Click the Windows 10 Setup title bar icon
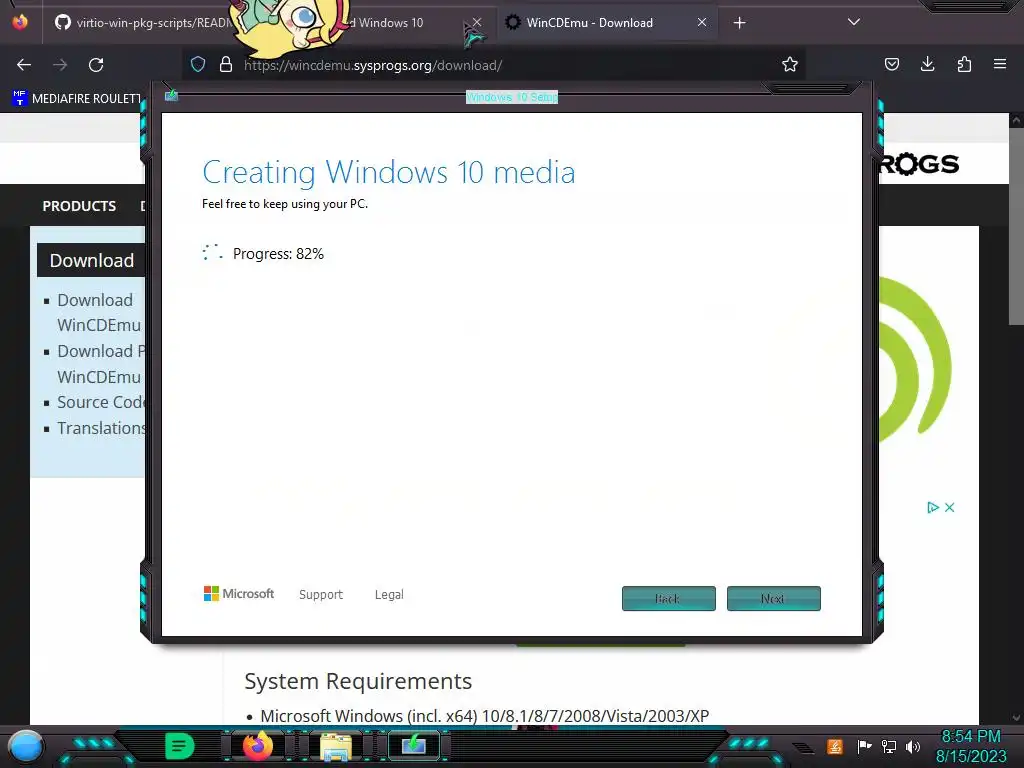Screen dimensions: 1024x768 coord(171,95)
